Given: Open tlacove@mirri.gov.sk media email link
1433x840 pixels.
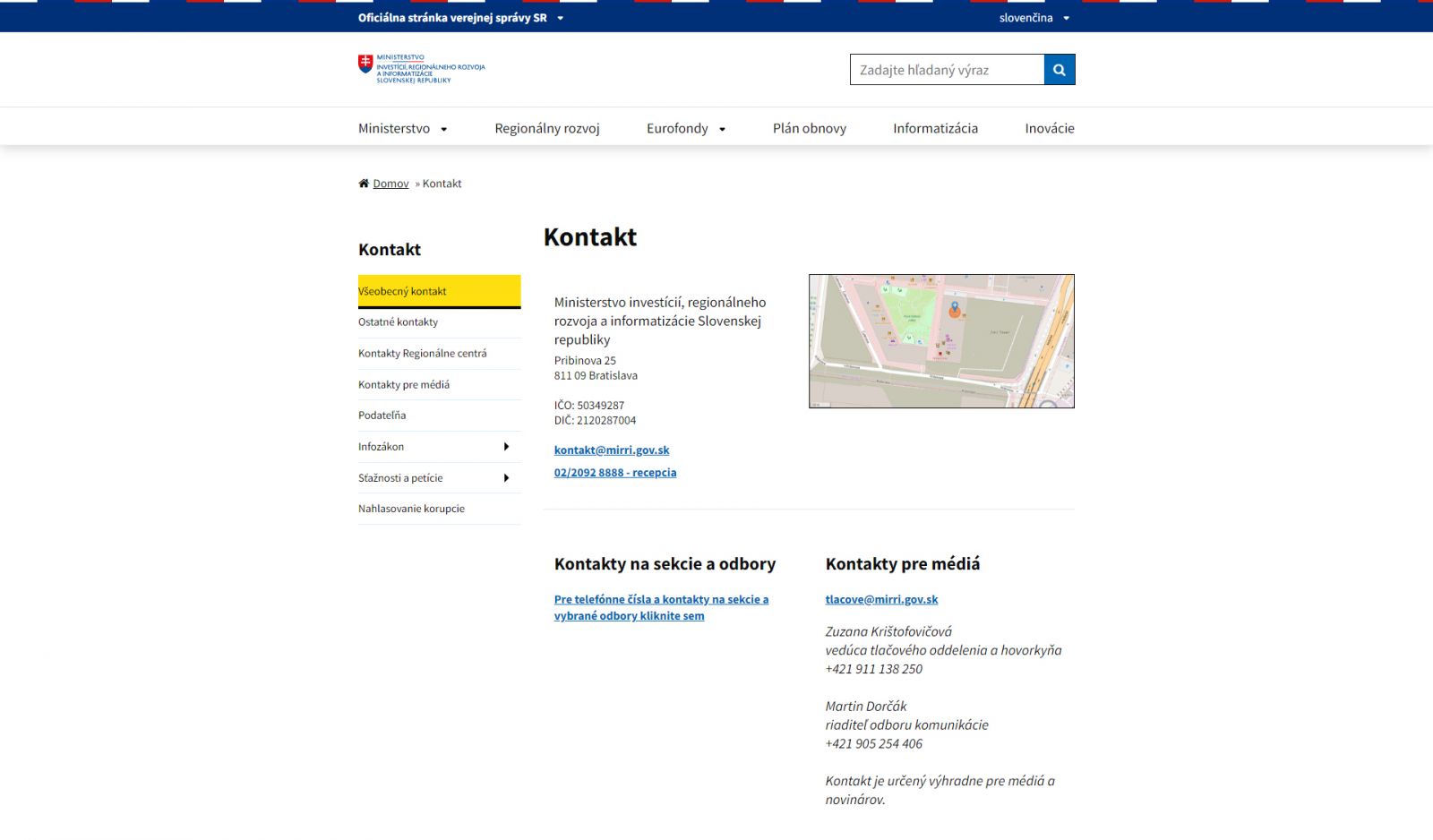Looking at the screenshot, I should tap(881, 600).
